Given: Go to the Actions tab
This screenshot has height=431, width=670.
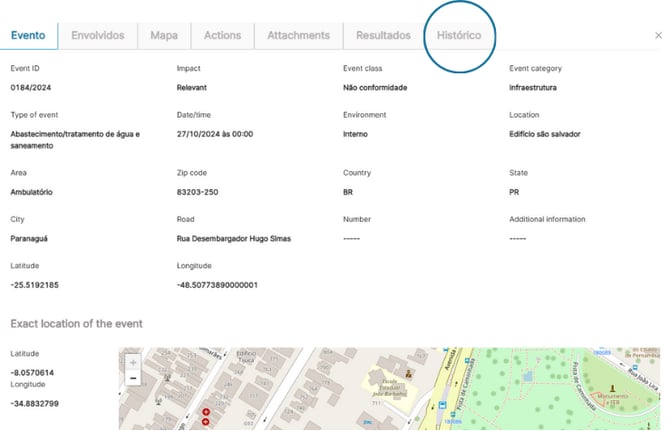Looking at the screenshot, I should (222, 35).
